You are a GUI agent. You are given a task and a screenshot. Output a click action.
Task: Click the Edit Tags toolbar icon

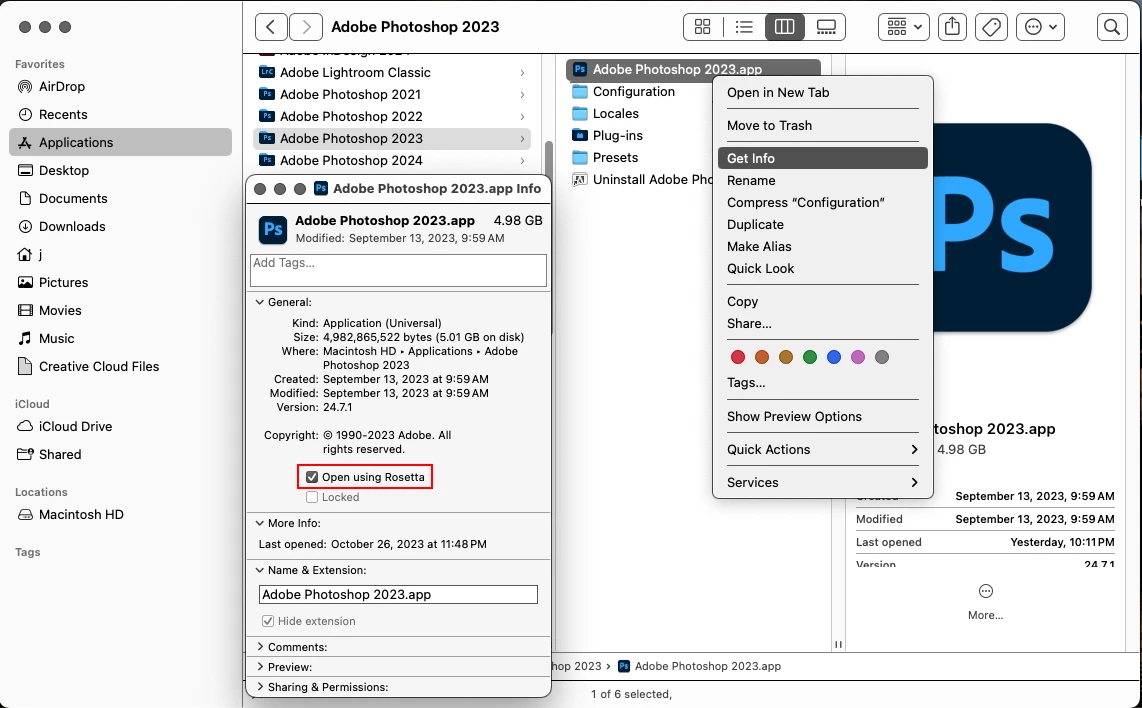point(991,27)
